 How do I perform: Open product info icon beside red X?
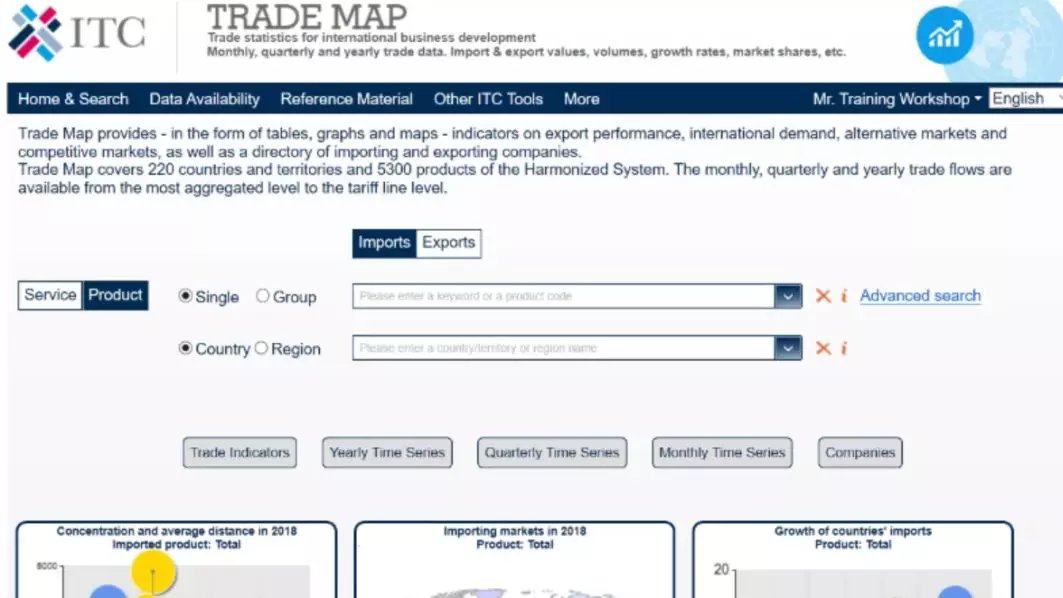844,296
